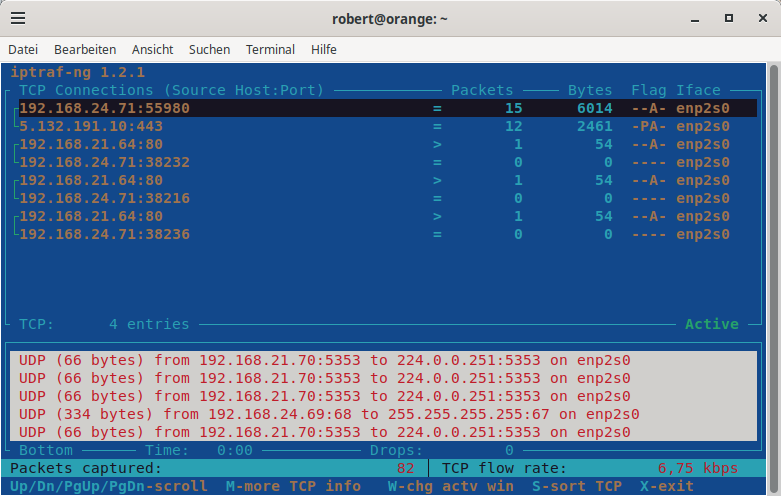Maximize the terminal window
Image resolution: width=781 pixels, height=496 pixels.
[728, 19]
